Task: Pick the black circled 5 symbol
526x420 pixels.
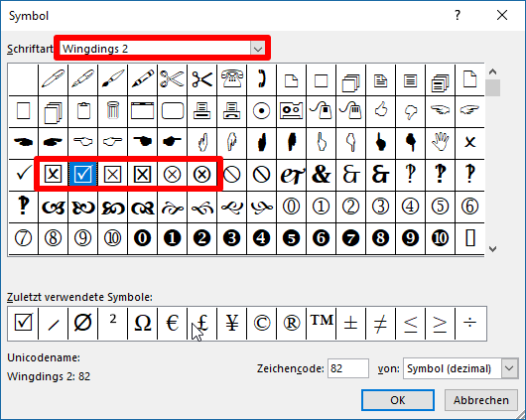Action: [291, 238]
